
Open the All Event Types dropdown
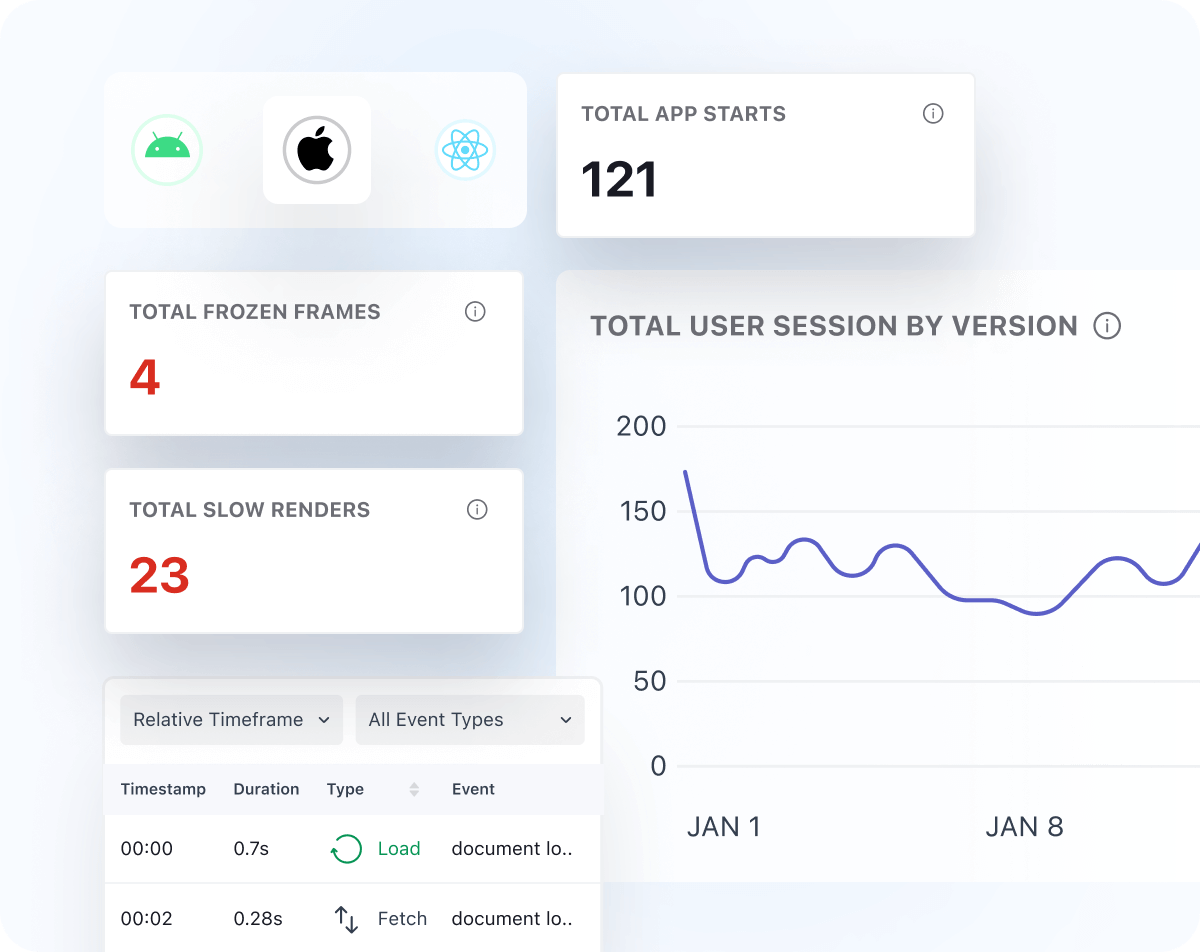tap(469, 720)
